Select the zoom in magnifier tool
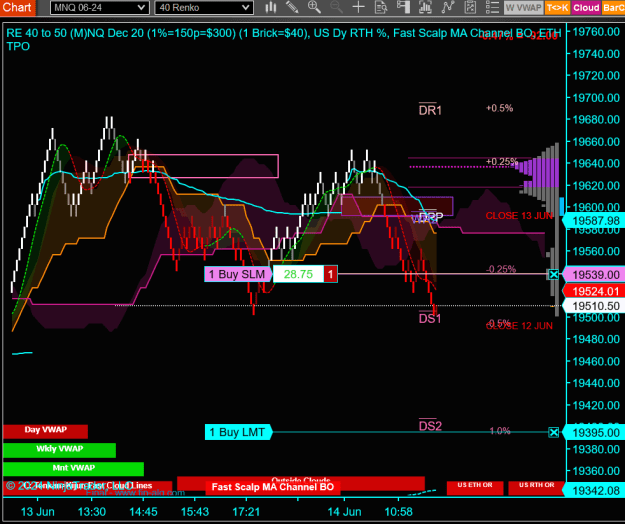The width and height of the screenshot is (625, 524). (314, 7)
